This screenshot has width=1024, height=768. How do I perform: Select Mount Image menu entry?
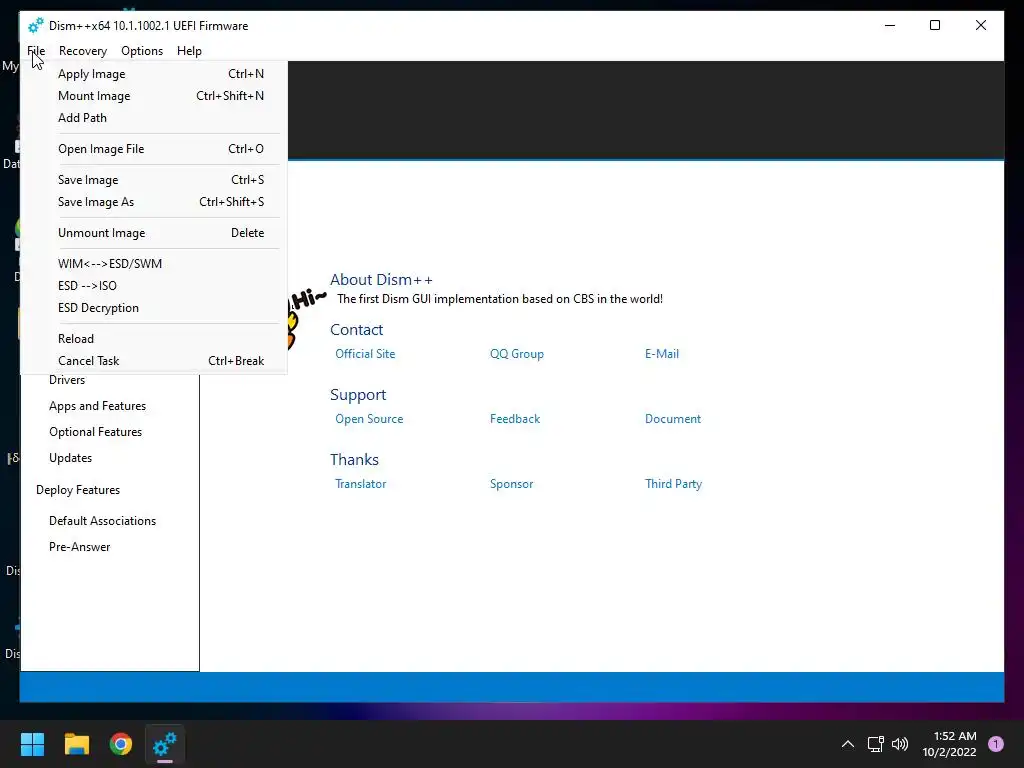(154, 96)
